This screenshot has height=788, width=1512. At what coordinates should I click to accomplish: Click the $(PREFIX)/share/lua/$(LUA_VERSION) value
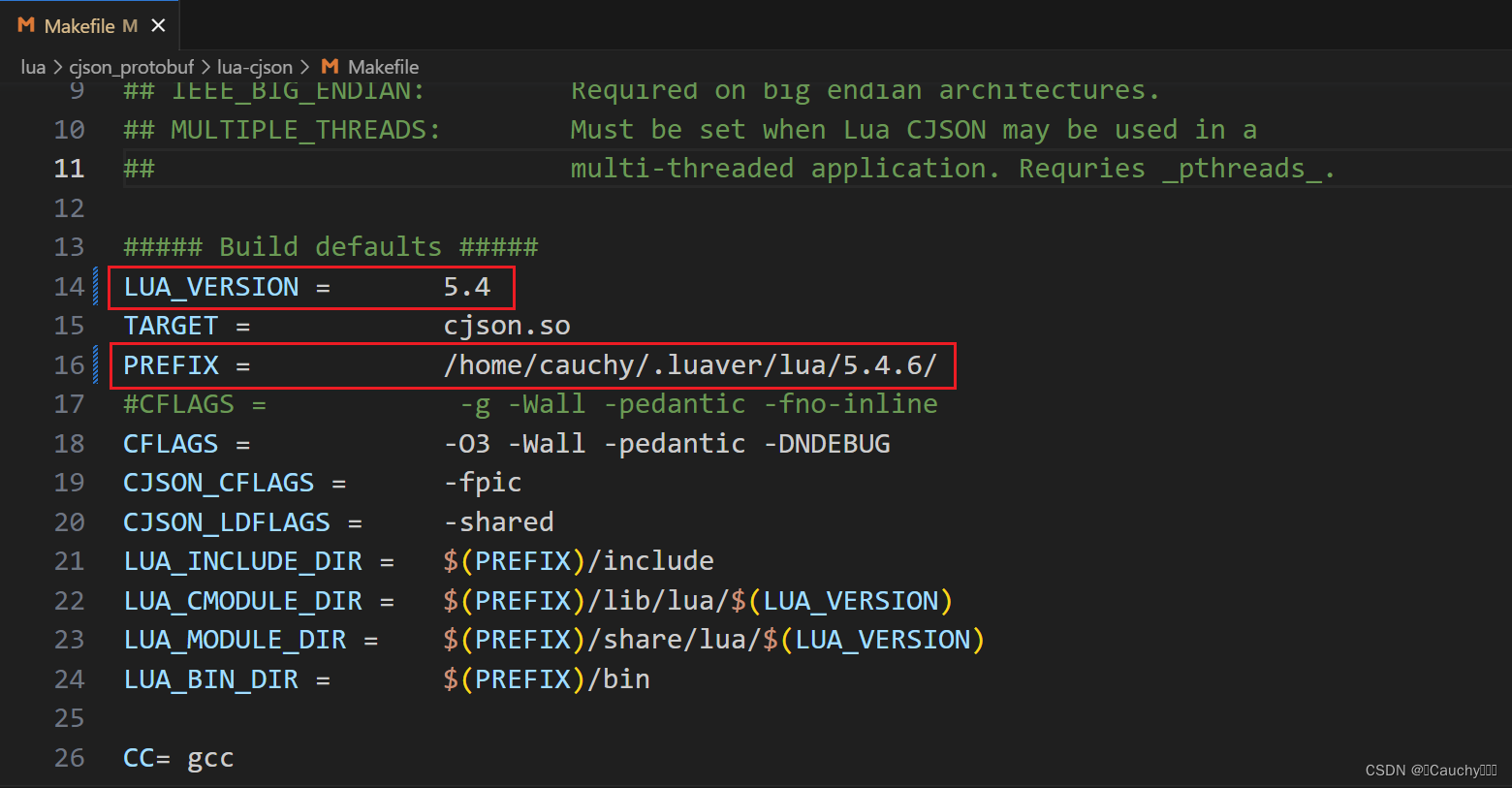coord(714,640)
